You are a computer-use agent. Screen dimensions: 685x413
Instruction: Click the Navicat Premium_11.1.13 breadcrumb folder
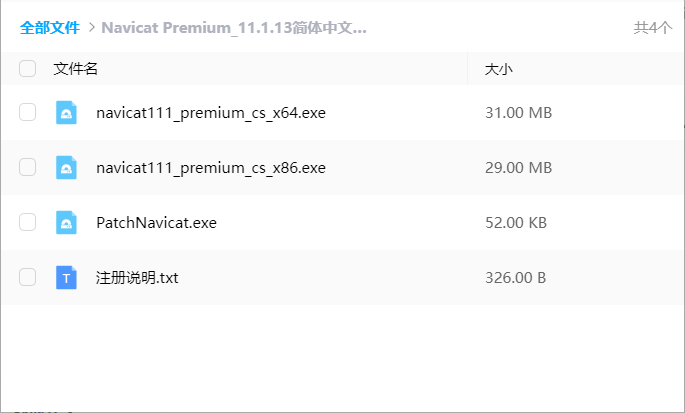click(x=234, y=28)
